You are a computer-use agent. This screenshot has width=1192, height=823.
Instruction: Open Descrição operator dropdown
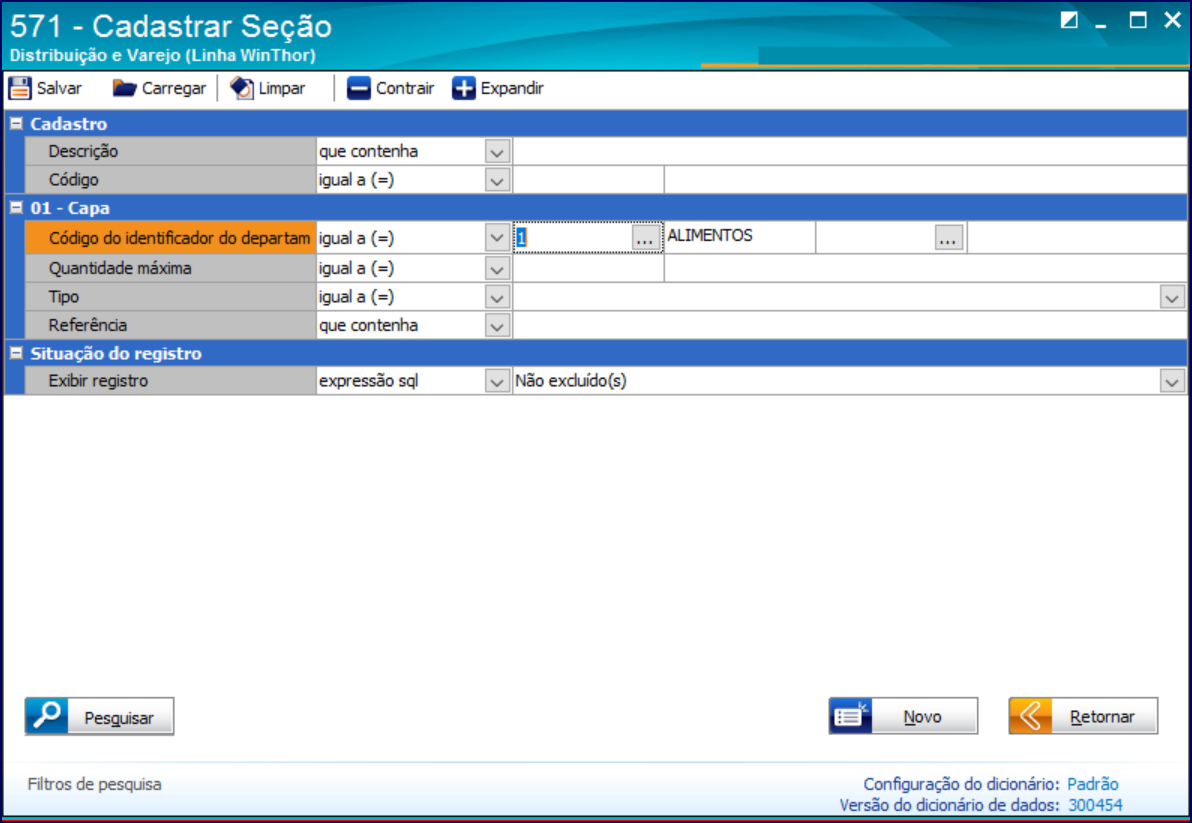pyautogui.click(x=497, y=152)
